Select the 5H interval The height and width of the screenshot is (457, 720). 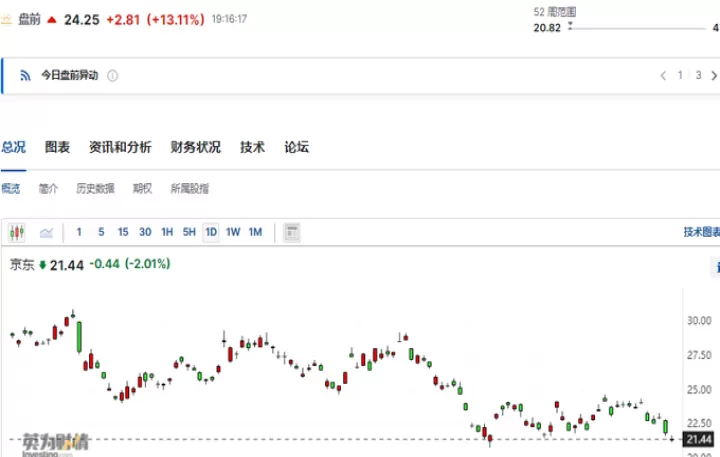(189, 232)
